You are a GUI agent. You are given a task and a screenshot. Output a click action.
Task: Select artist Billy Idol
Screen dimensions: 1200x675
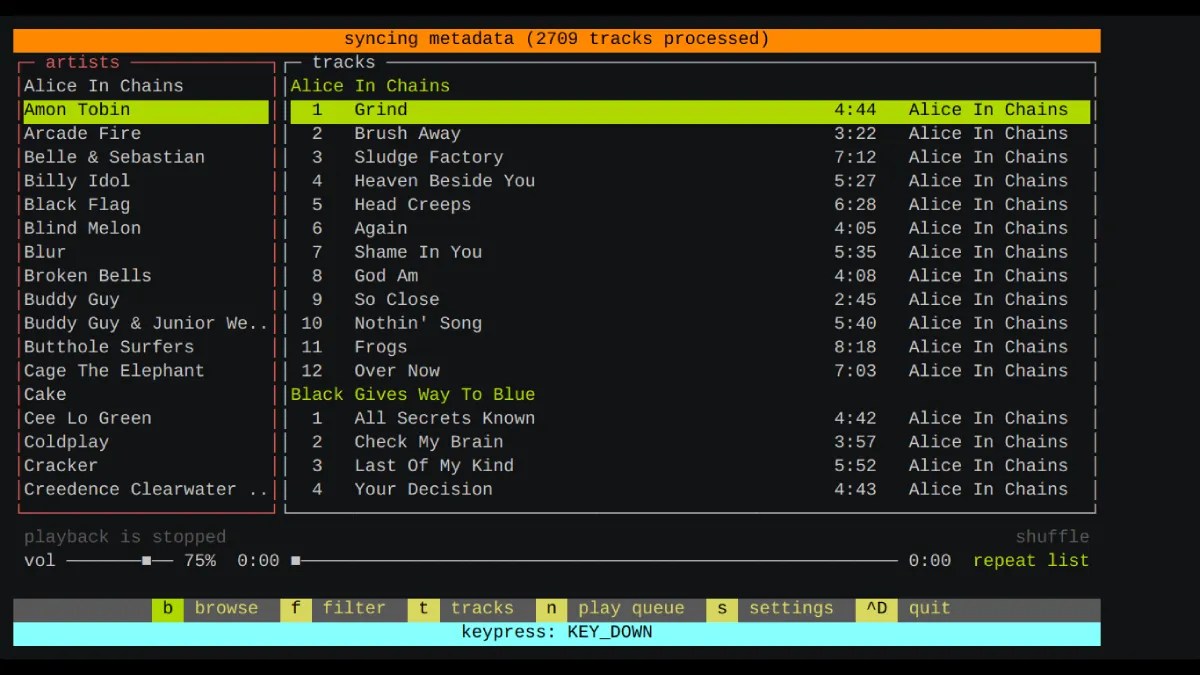click(76, 180)
